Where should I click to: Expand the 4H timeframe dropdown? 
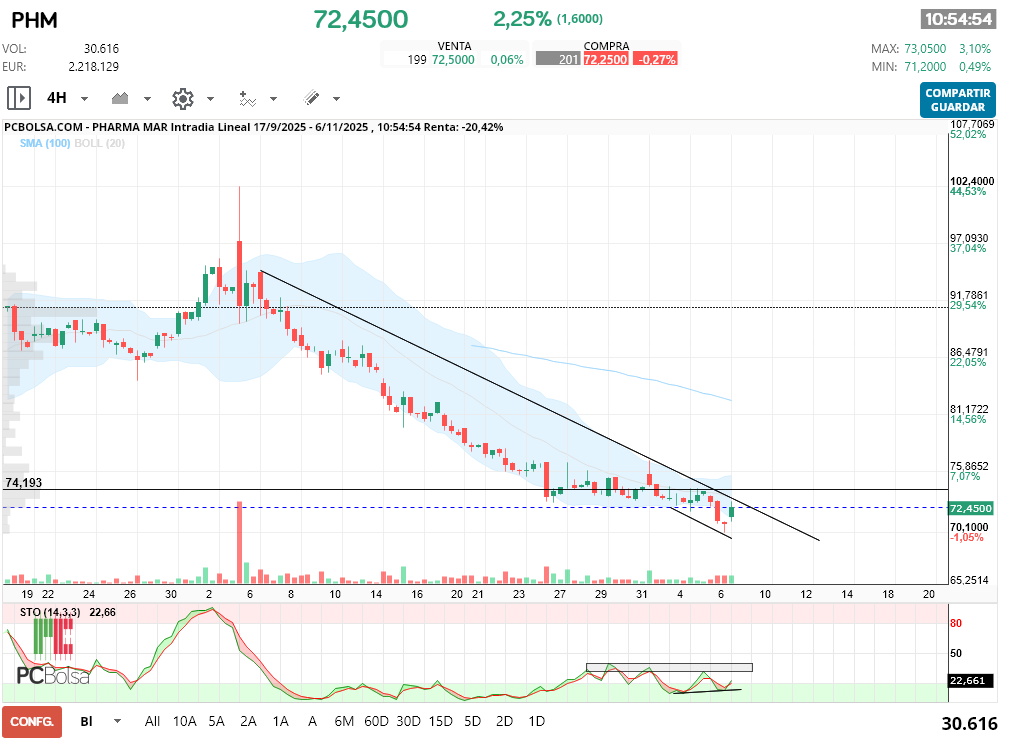pyautogui.click(x=84, y=99)
